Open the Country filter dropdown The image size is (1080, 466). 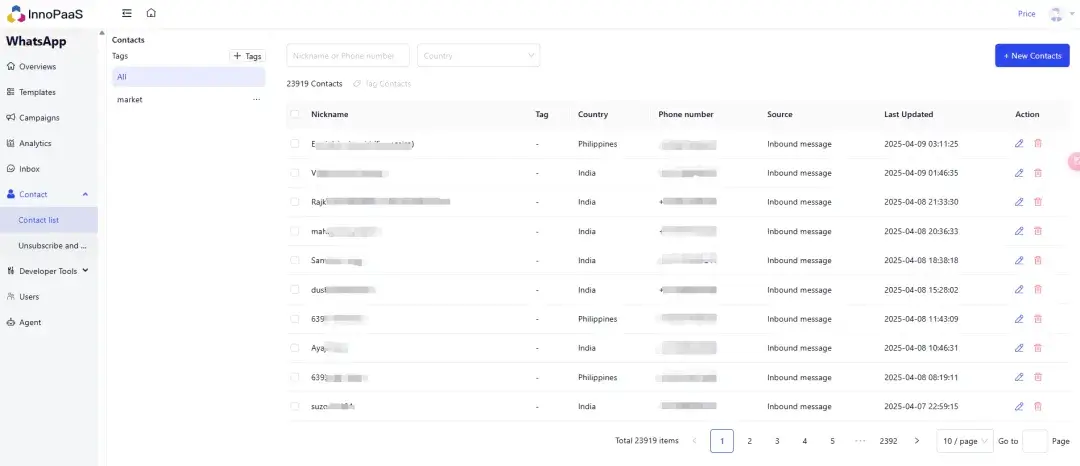coord(478,56)
